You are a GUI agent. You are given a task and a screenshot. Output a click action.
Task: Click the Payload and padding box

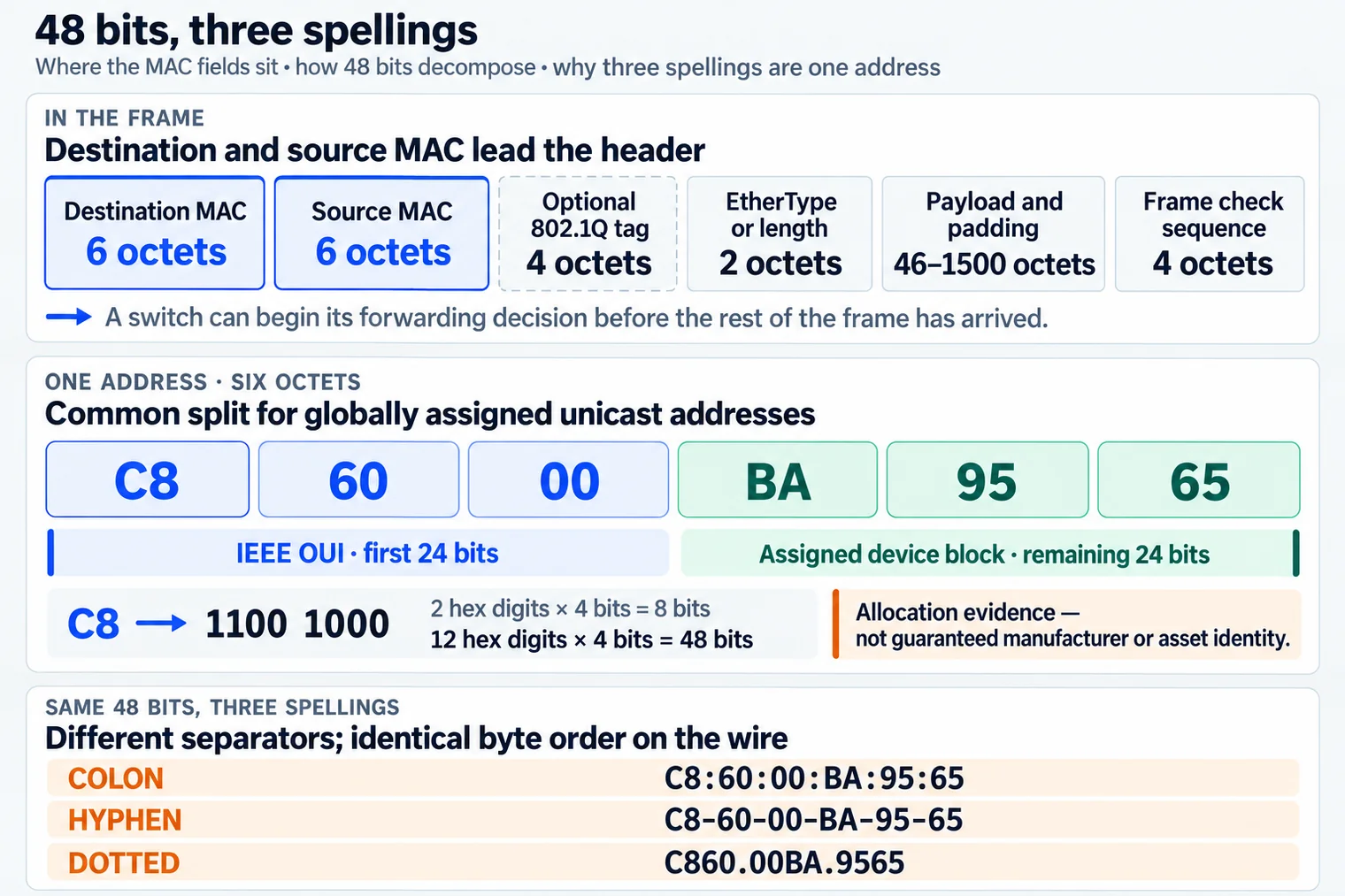994,234
